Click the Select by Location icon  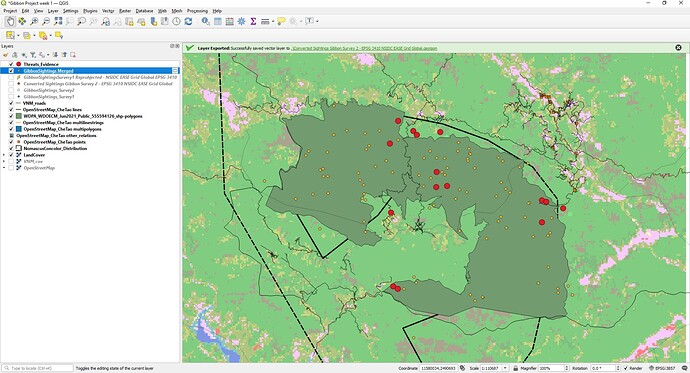coord(59,35)
